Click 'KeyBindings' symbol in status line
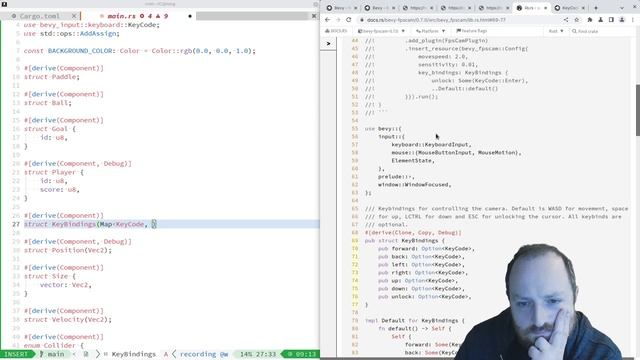The width and height of the screenshot is (640, 360). tap(133, 354)
